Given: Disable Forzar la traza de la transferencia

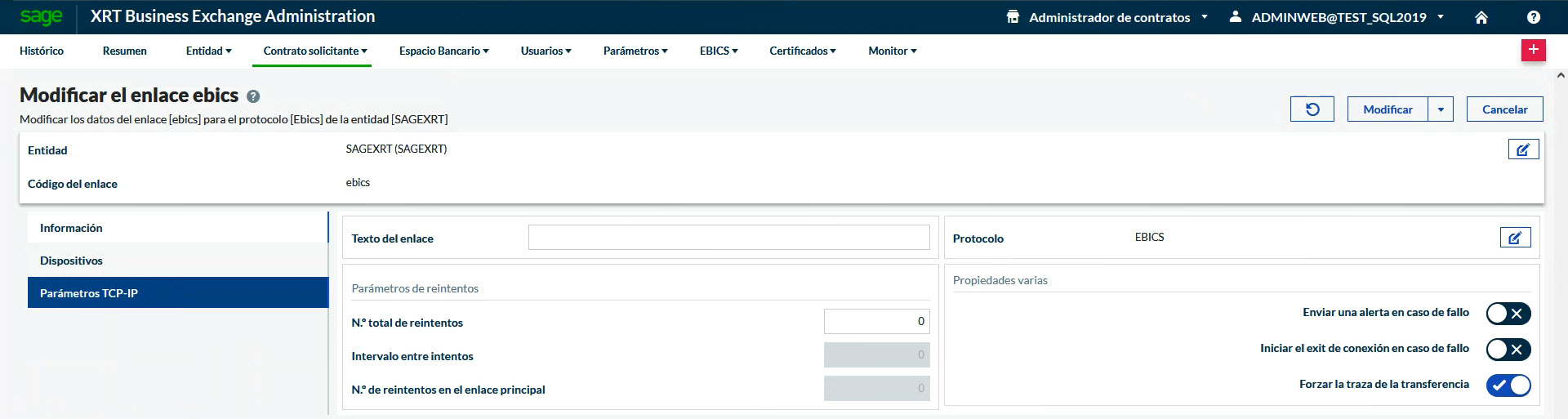Looking at the screenshot, I should (1508, 386).
